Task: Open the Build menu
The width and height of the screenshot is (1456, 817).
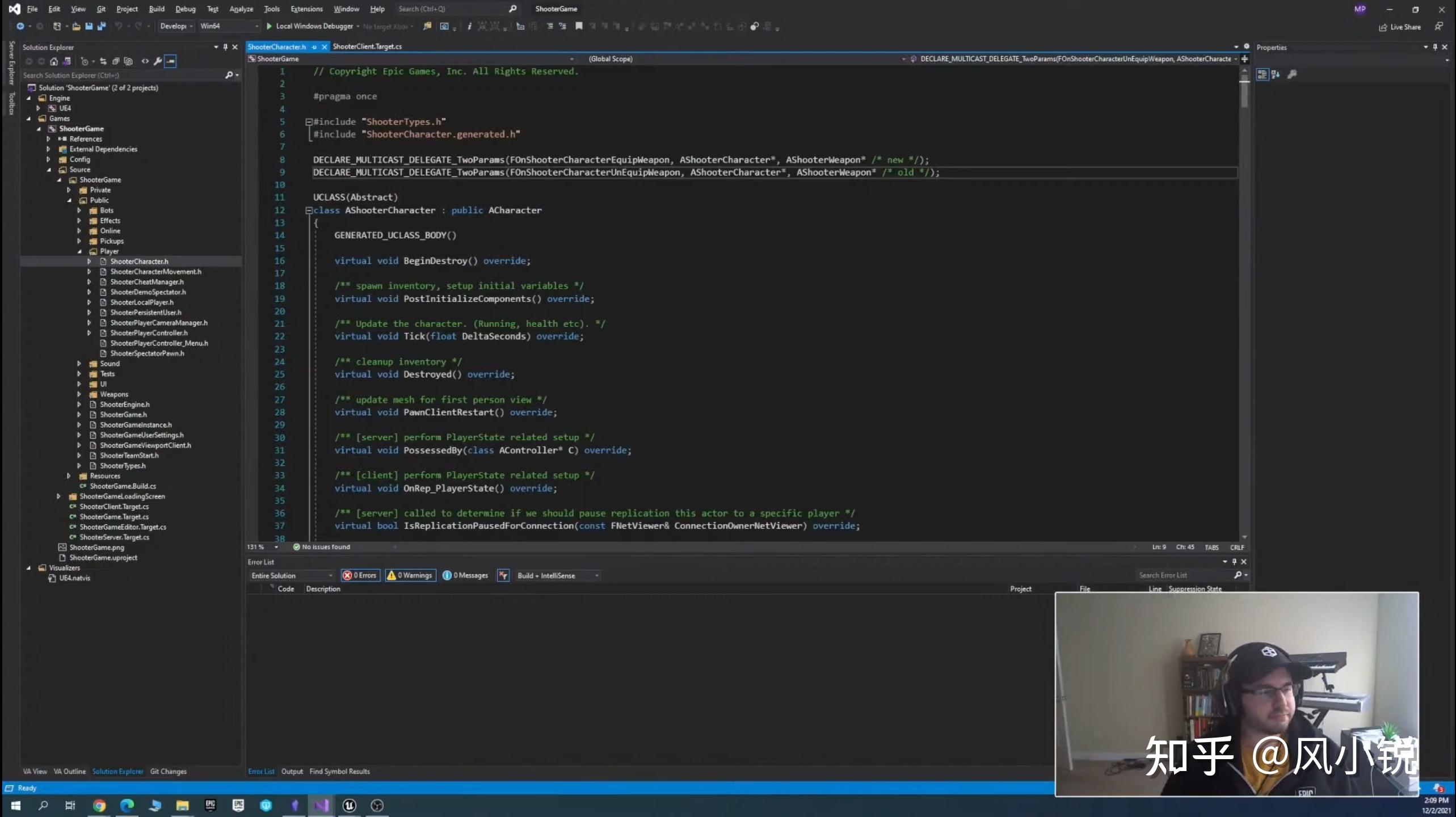Action: click(157, 9)
